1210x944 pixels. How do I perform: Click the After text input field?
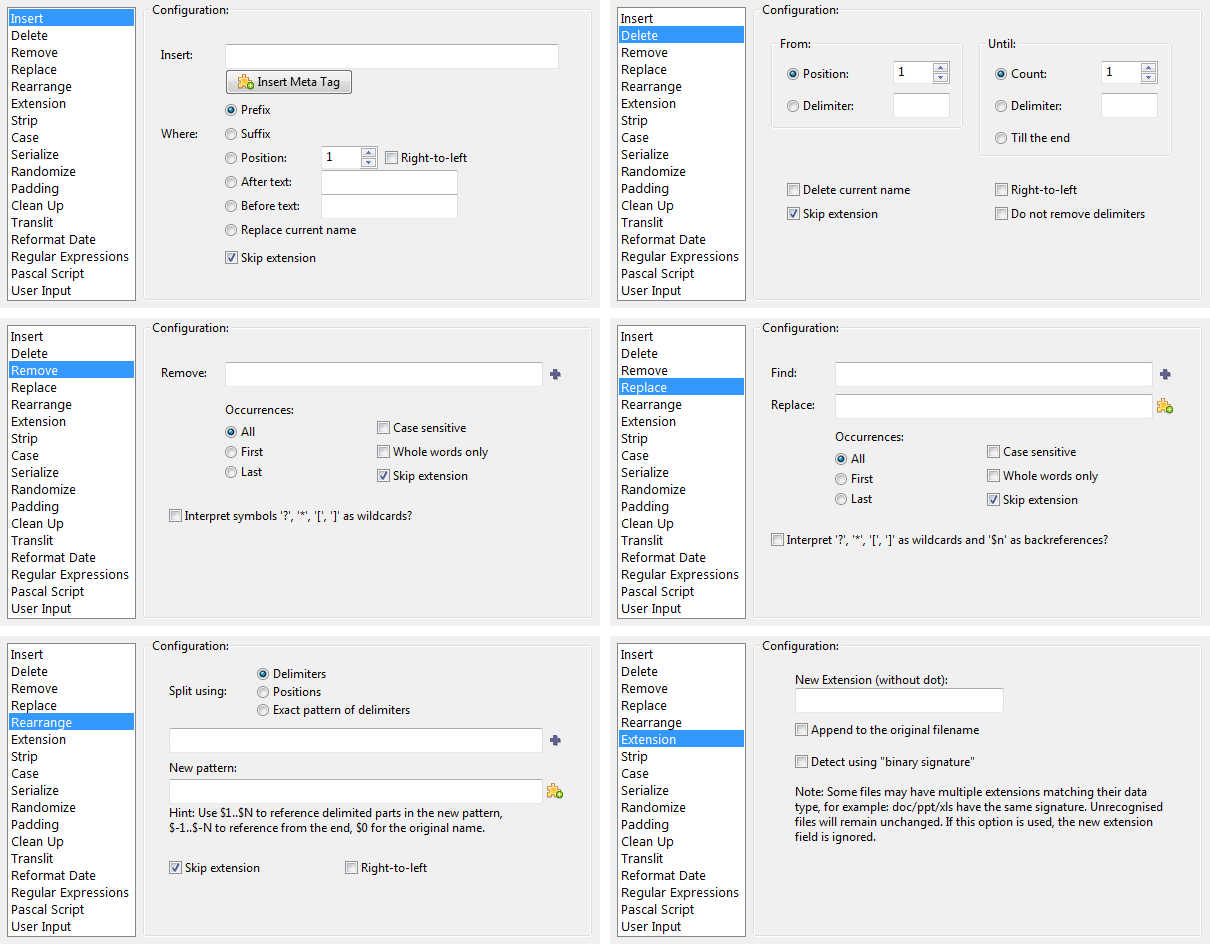point(389,182)
